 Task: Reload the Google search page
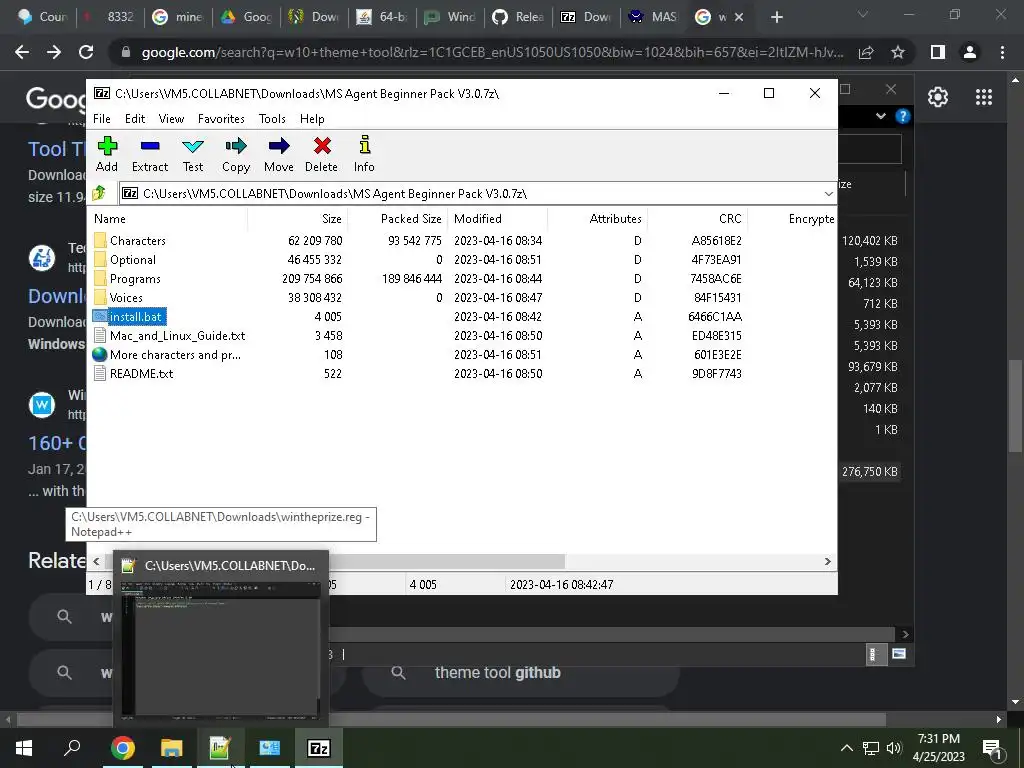tap(86, 52)
